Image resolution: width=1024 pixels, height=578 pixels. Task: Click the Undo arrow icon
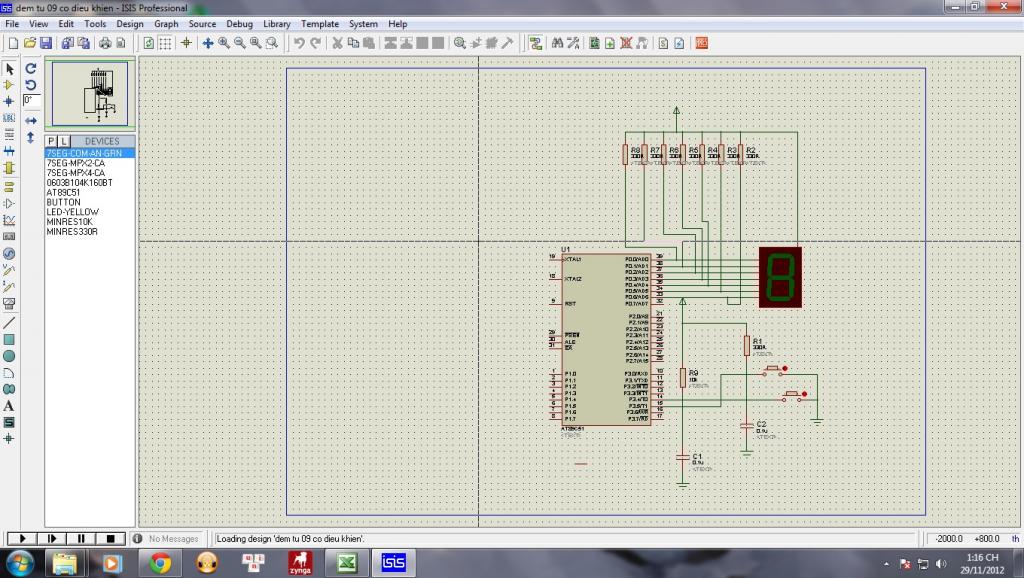pyautogui.click(x=299, y=43)
